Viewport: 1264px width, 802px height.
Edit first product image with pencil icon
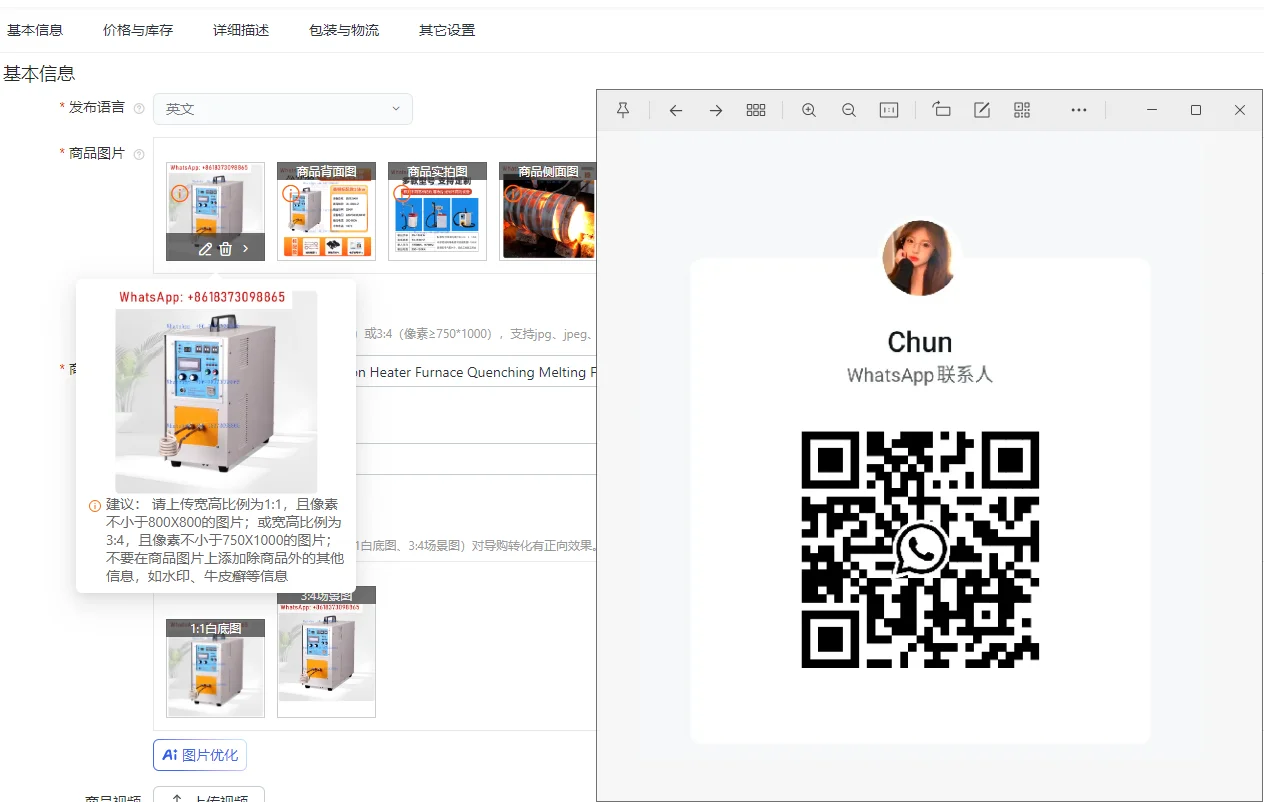[x=205, y=249]
